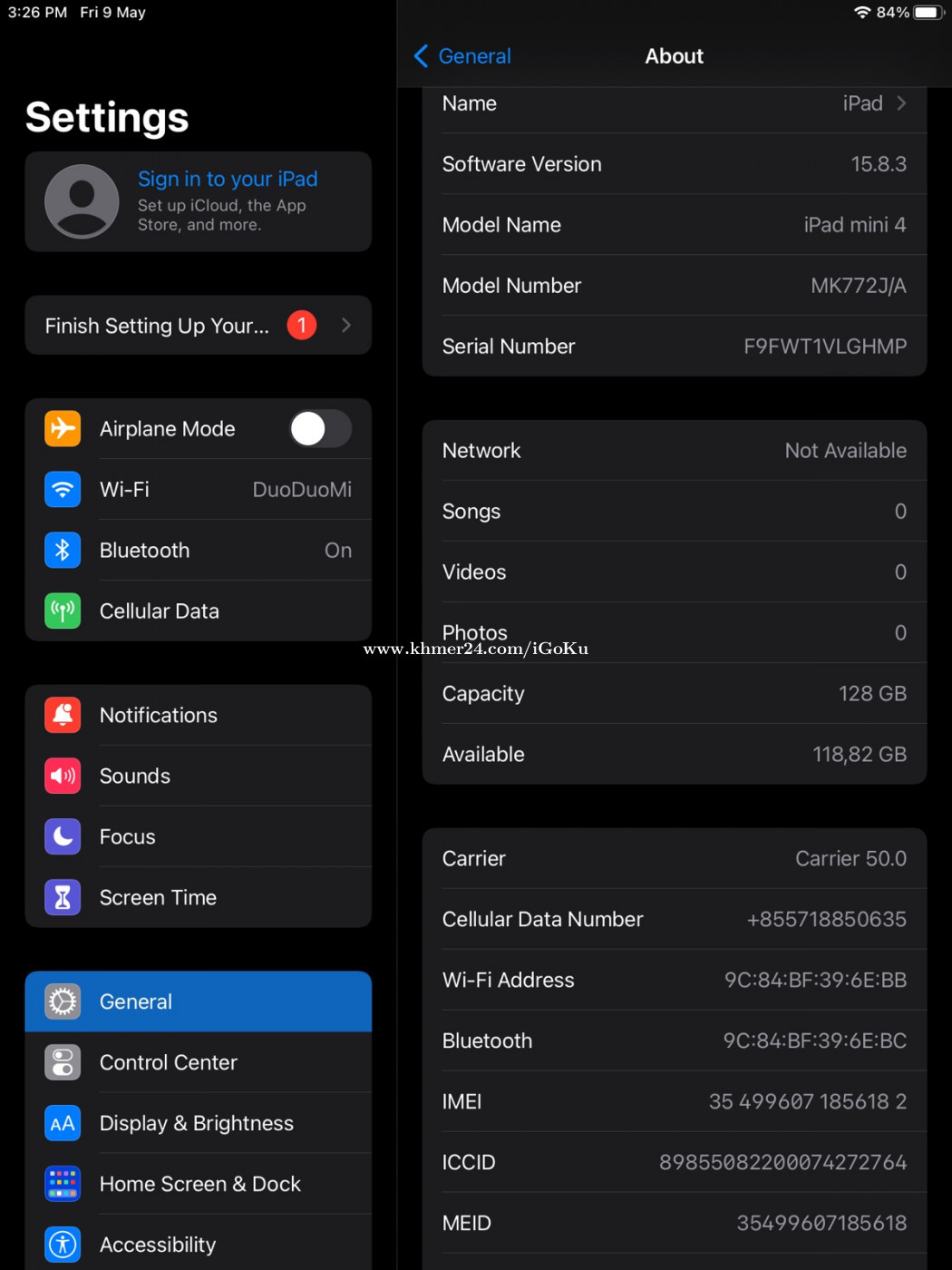Tap the Wi-Fi Address value
The width and height of the screenshot is (952, 1270).
coord(816,981)
